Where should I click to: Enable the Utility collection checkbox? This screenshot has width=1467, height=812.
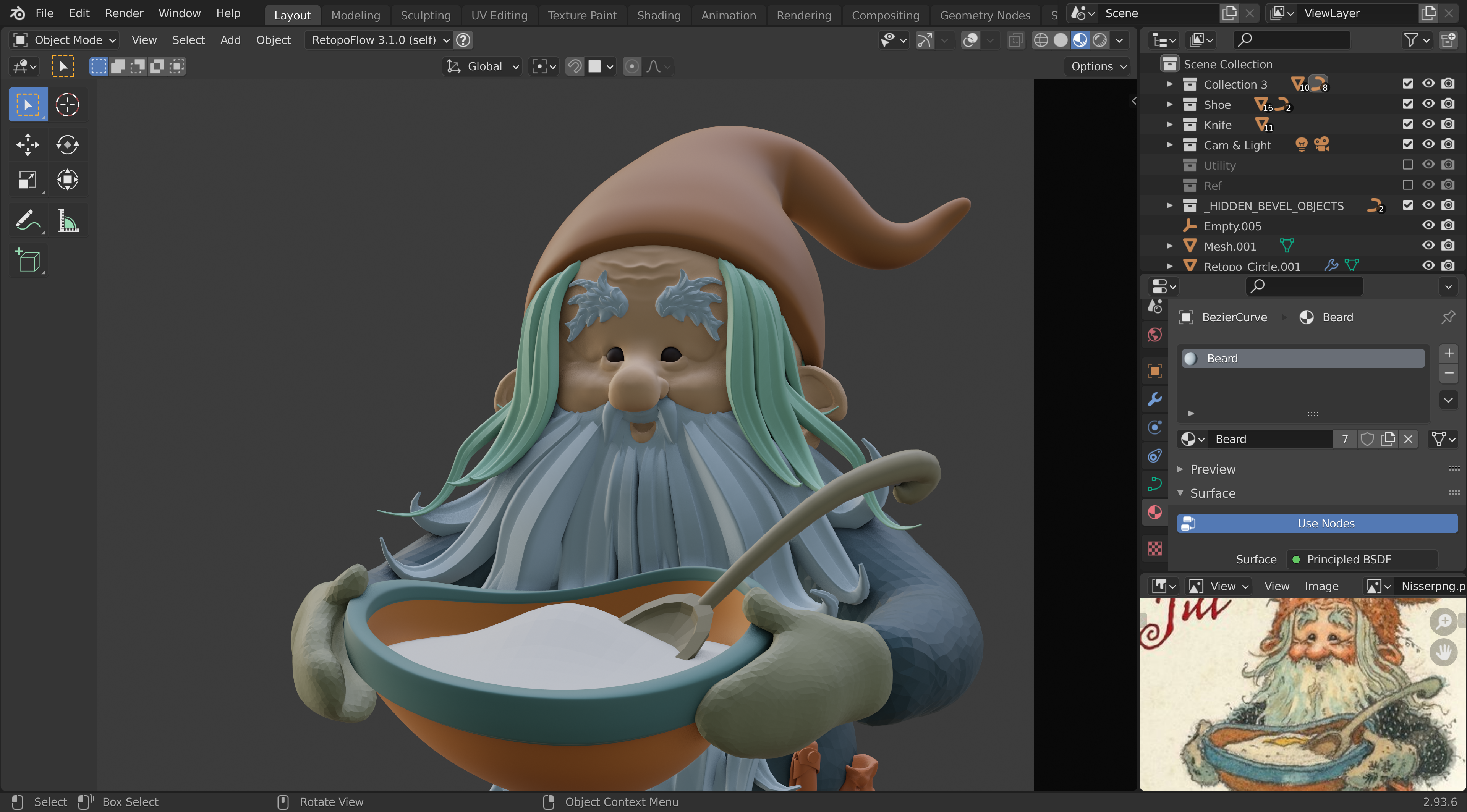click(x=1408, y=165)
